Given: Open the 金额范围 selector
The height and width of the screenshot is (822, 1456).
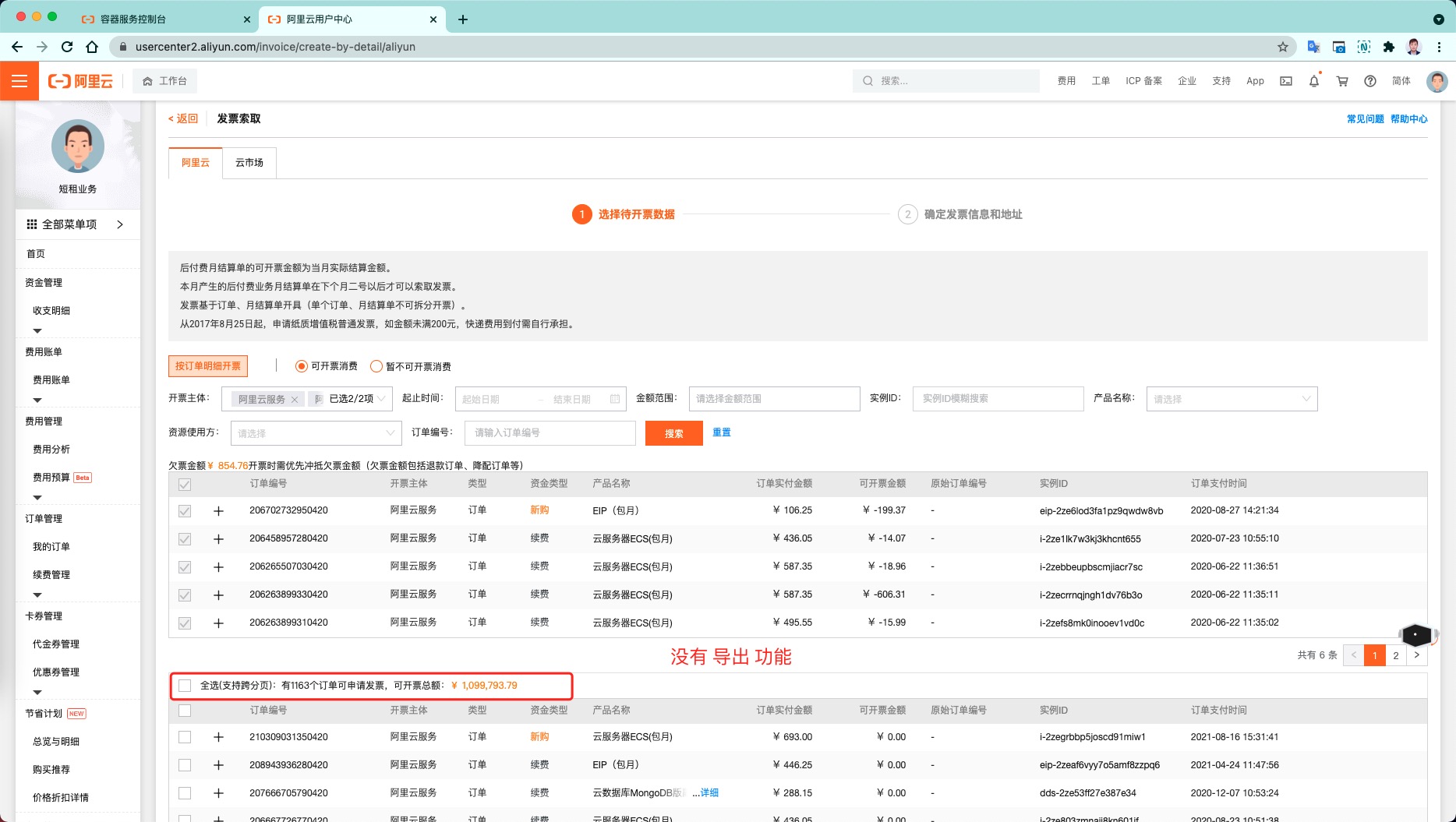Looking at the screenshot, I should point(775,399).
